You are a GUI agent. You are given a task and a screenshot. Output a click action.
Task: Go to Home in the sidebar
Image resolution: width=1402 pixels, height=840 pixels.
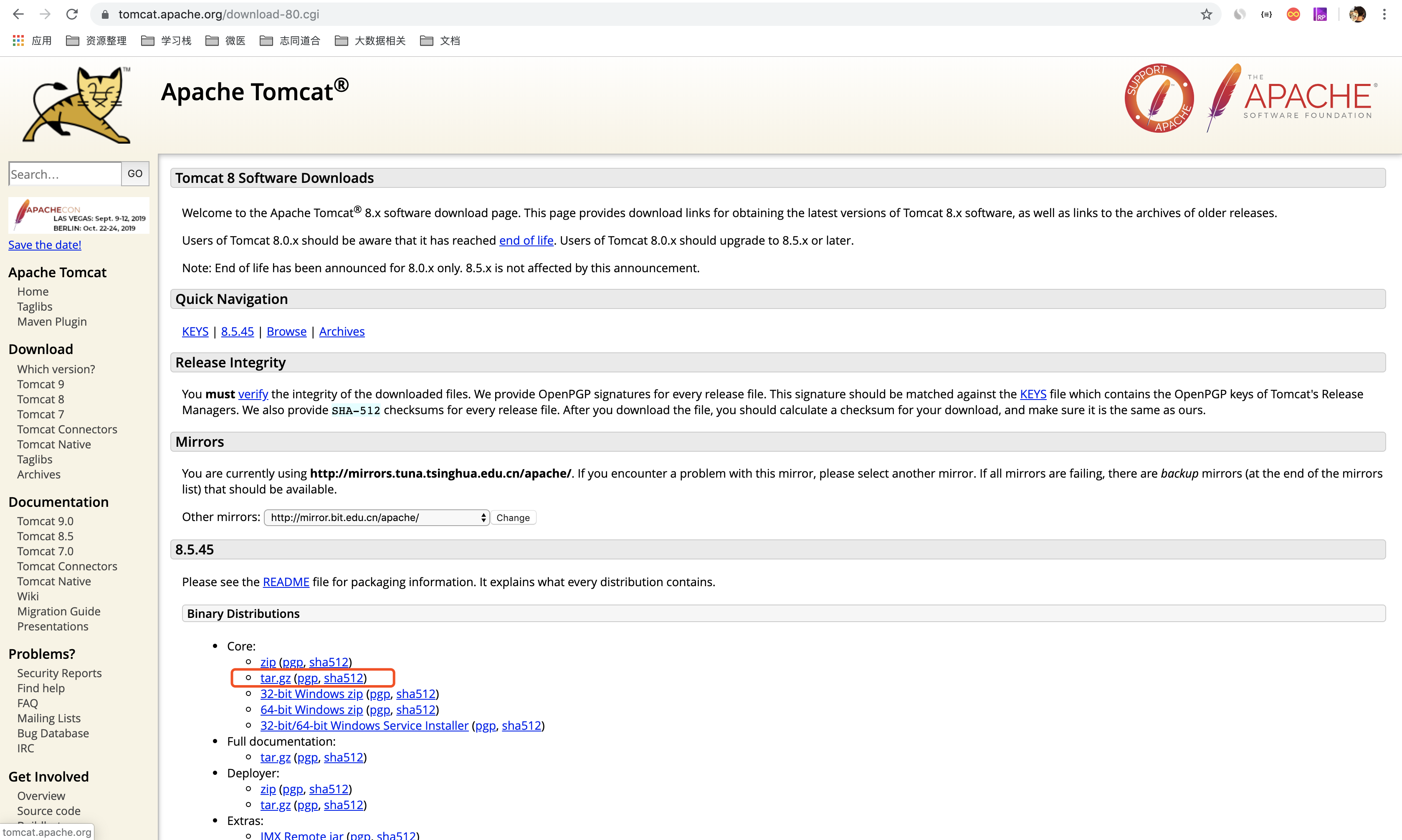(x=33, y=291)
